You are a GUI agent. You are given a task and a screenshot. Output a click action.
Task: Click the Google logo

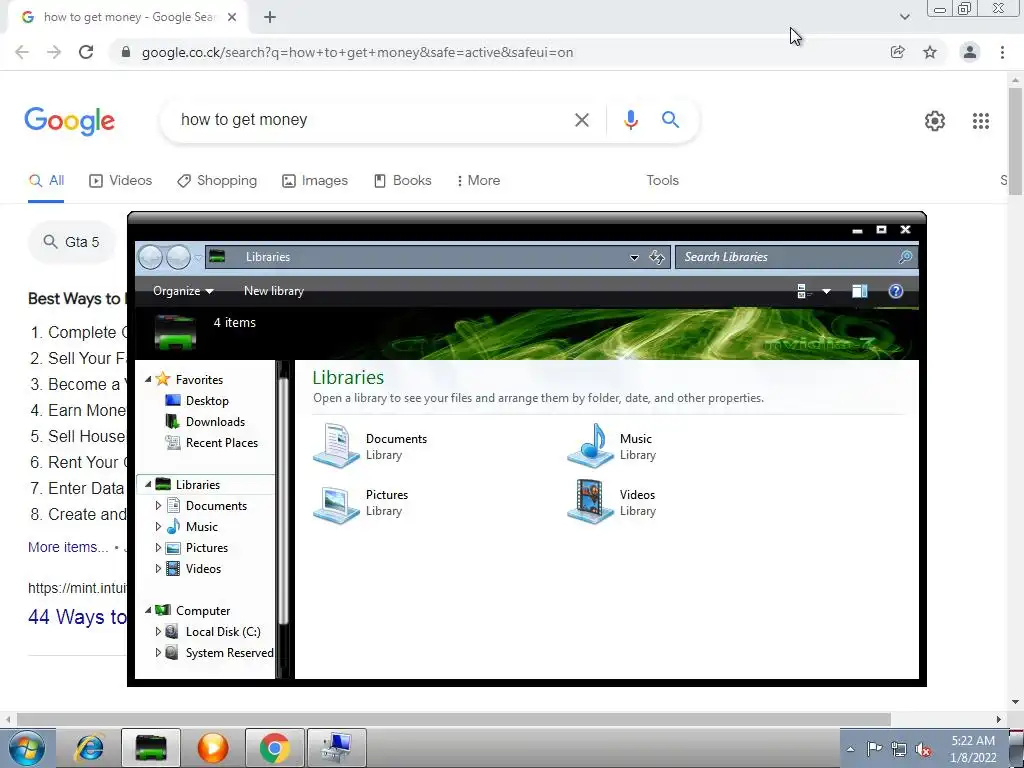point(70,121)
